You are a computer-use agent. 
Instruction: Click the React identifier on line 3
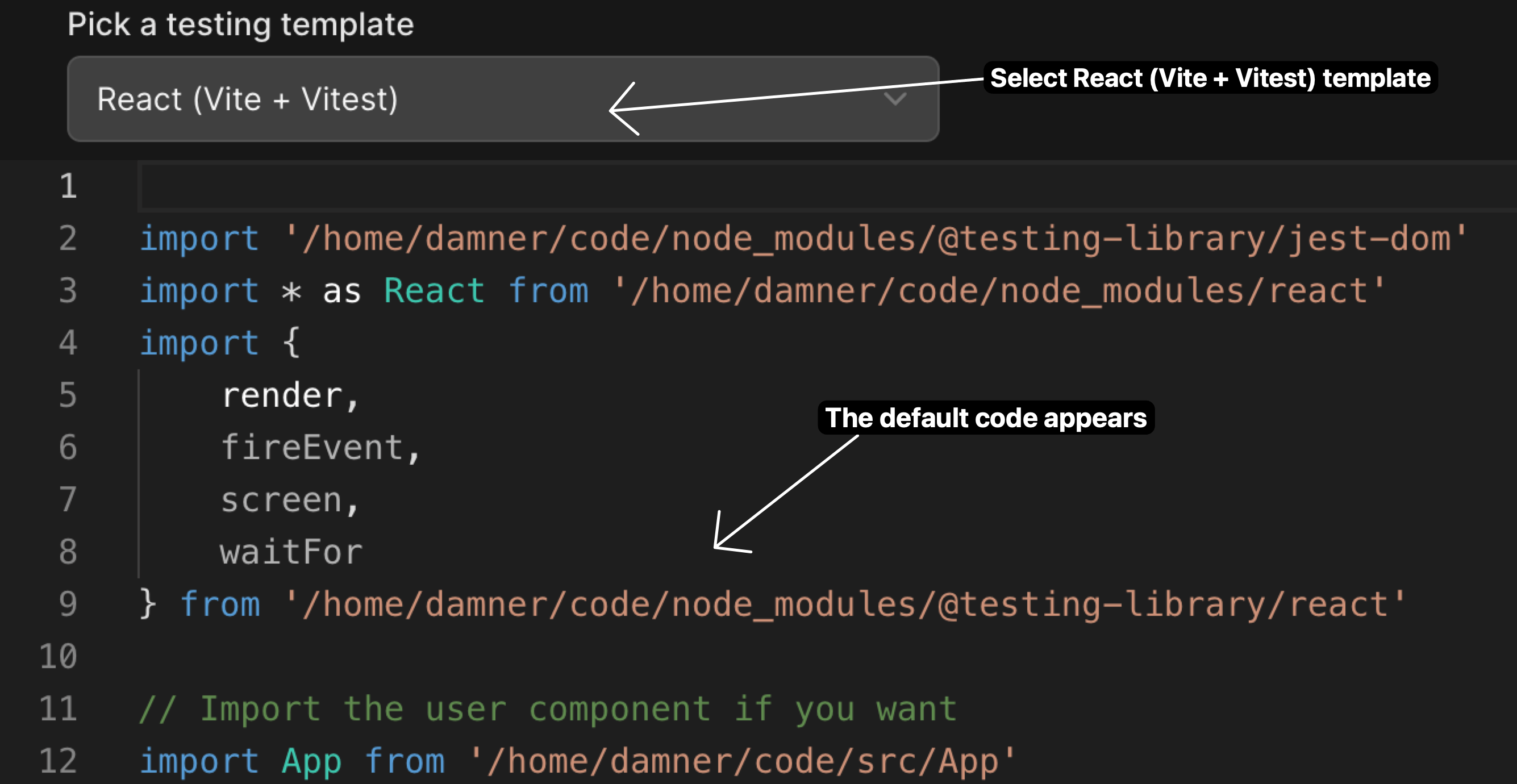click(x=434, y=291)
